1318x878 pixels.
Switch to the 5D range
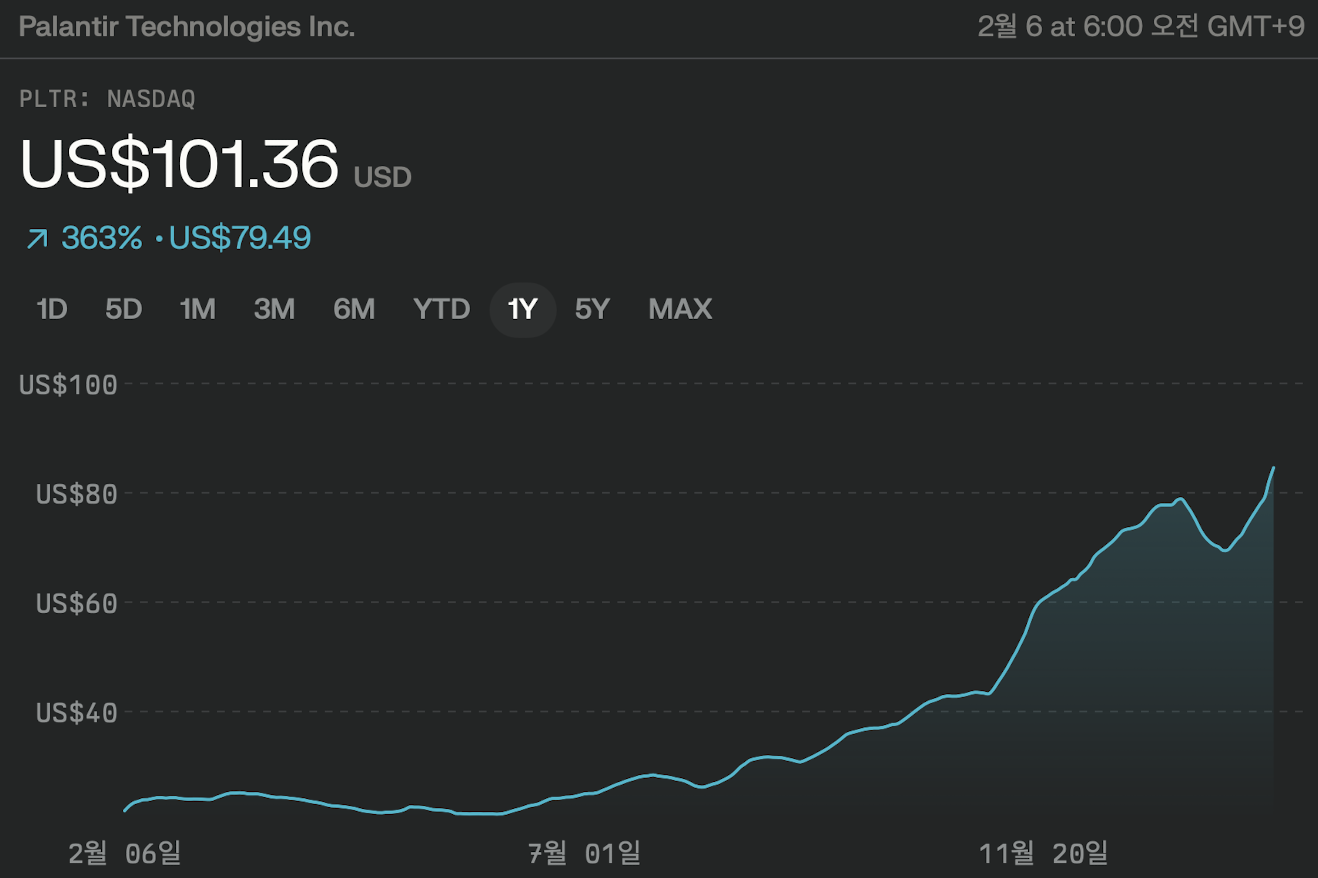tap(124, 310)
